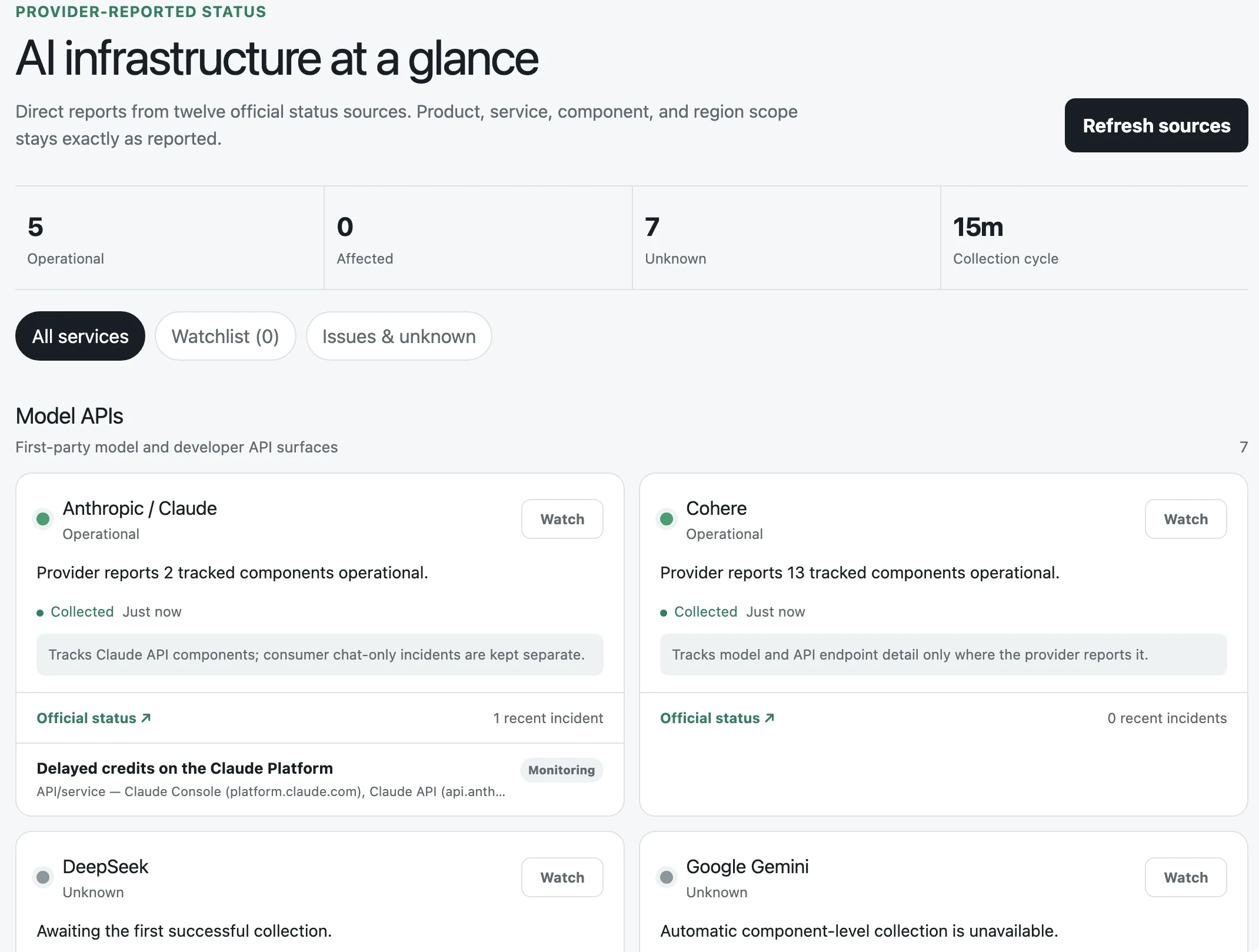Click the Refresh sources button
Image resolution: width=1259 pixels, height=952 pixels.
click(x=1156, y=125)
